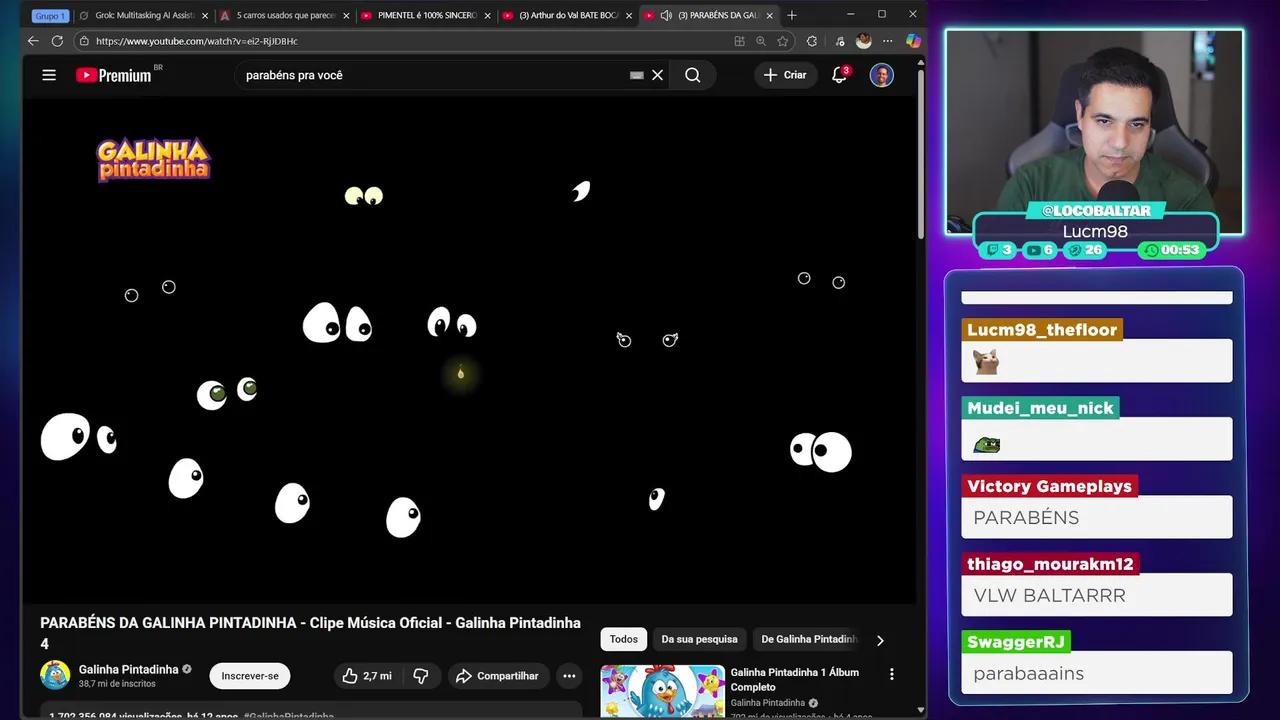Viewport: 1280px width, 720px height.
Task: Run the search with the magnifier button
Action: click(692, 75)
